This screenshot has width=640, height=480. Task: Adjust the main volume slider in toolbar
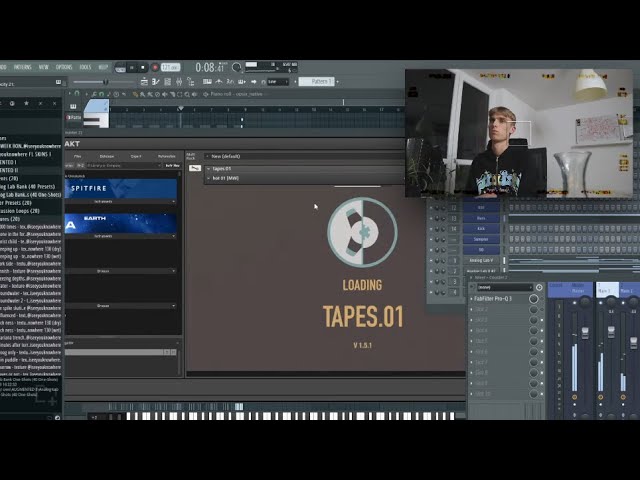click(x=104, y=82)
